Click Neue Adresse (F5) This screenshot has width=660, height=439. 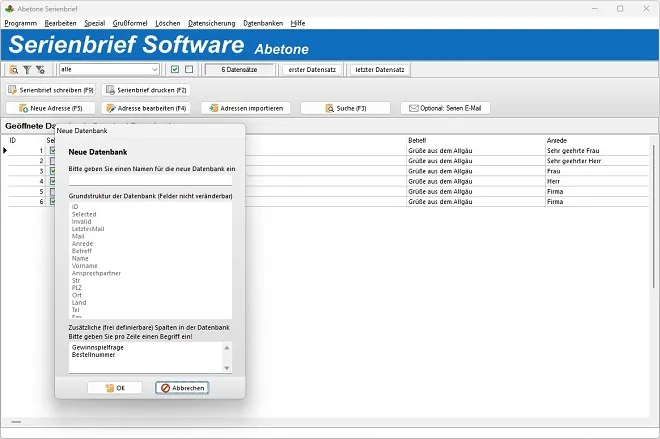(51, 108)
